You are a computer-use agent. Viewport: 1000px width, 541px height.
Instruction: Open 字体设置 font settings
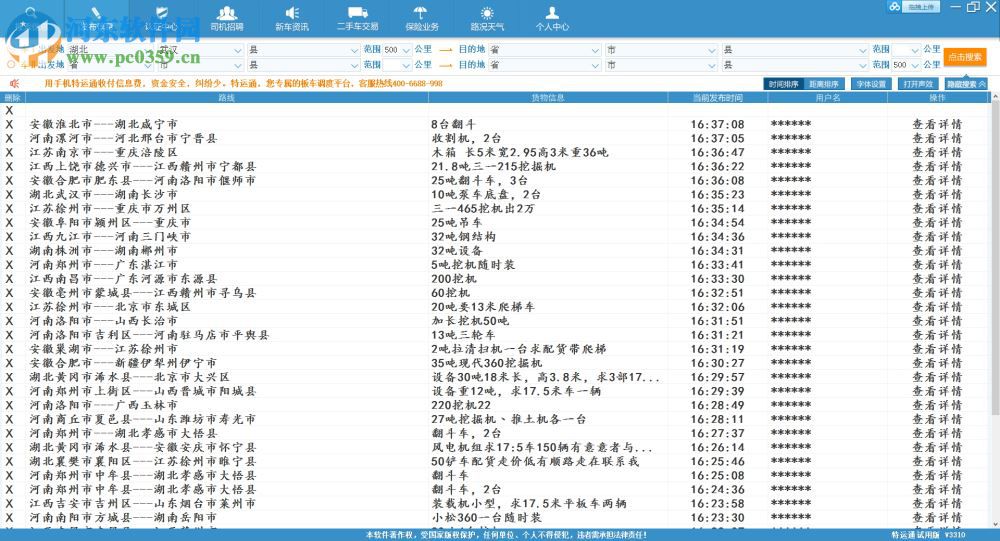click(871, 84)
